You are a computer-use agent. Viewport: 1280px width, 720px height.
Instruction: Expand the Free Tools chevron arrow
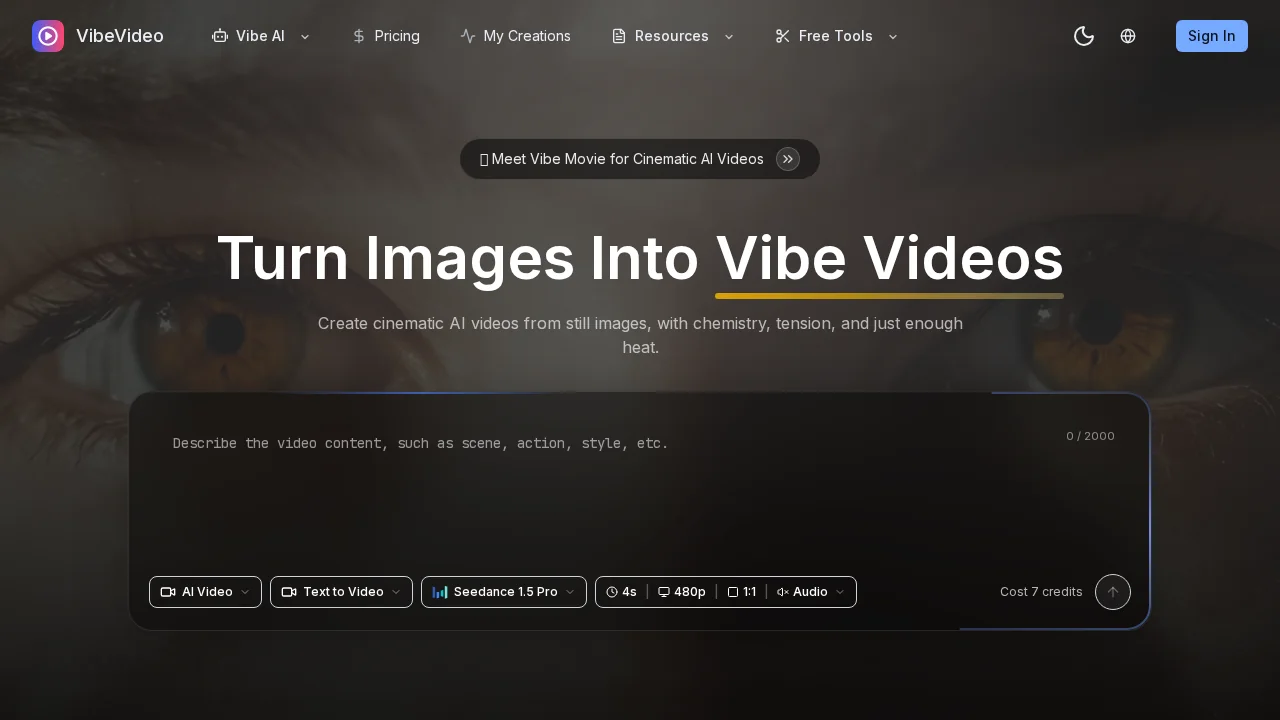coord(893,36)
